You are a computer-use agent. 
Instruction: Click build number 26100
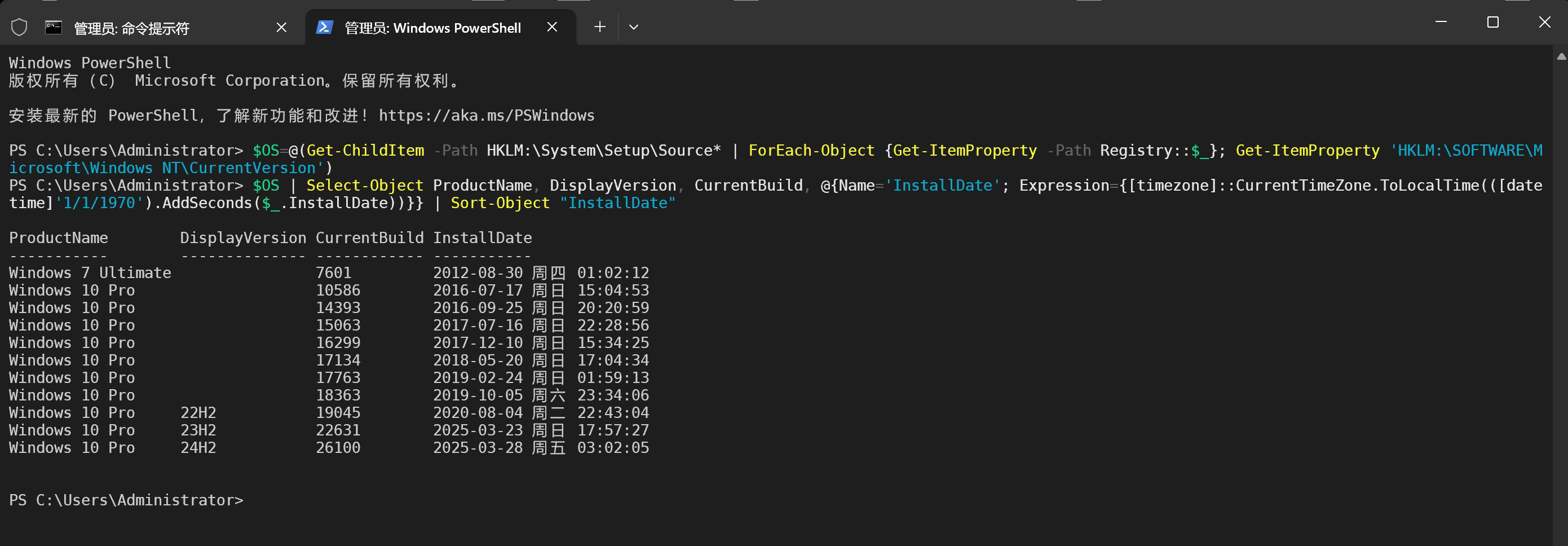point(338,448)
